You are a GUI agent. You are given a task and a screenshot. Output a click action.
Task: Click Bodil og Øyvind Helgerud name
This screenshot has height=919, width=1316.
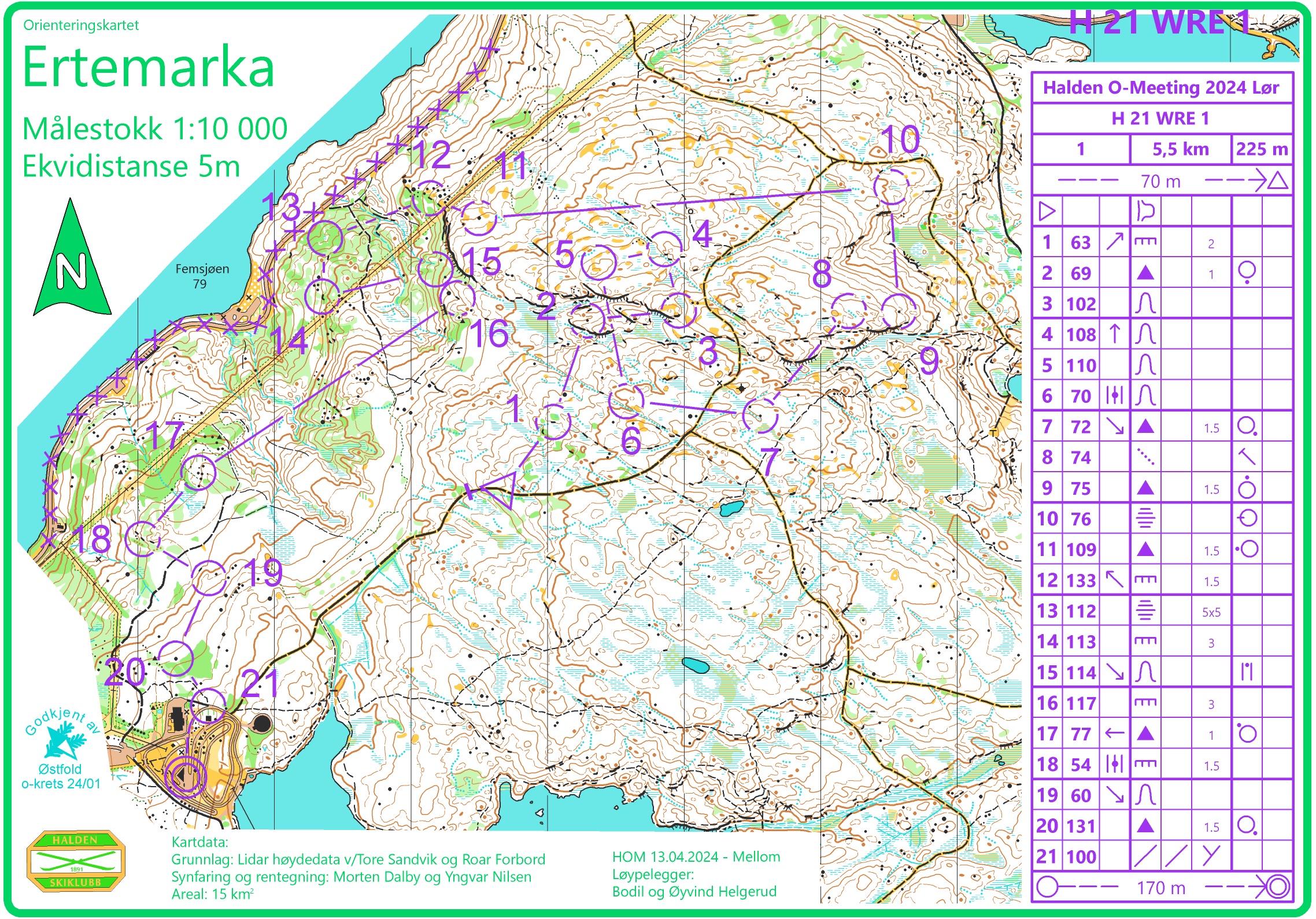pos(694,891)
